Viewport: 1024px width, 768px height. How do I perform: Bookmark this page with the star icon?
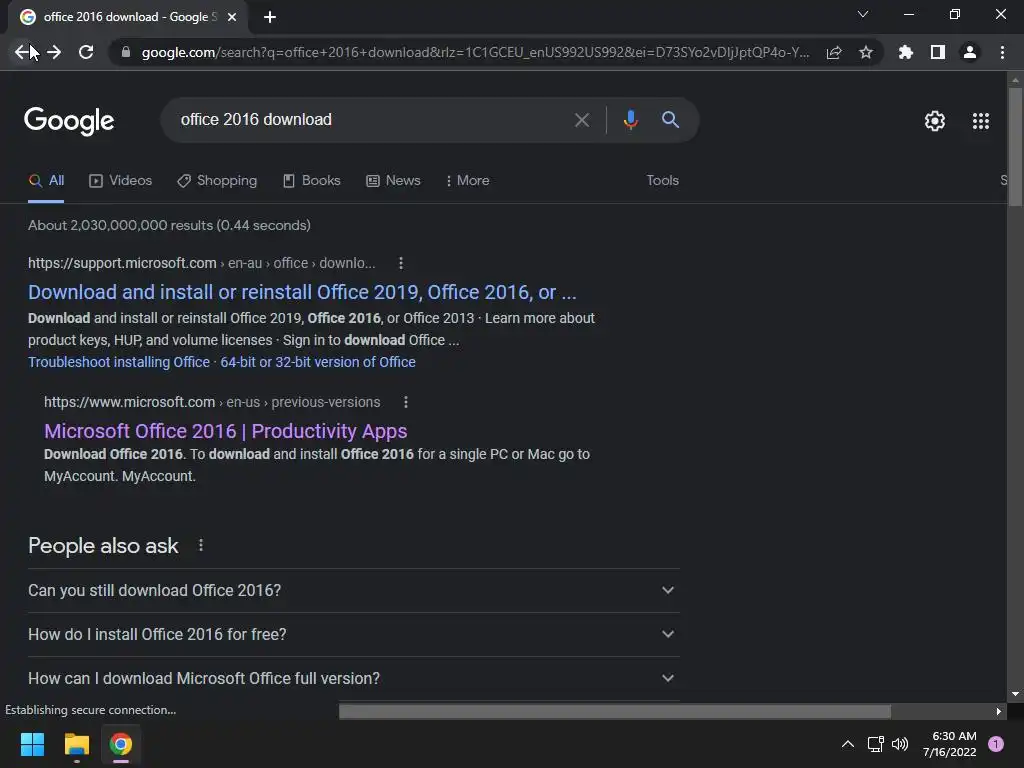pyautogui.click(x=866, y=52)
